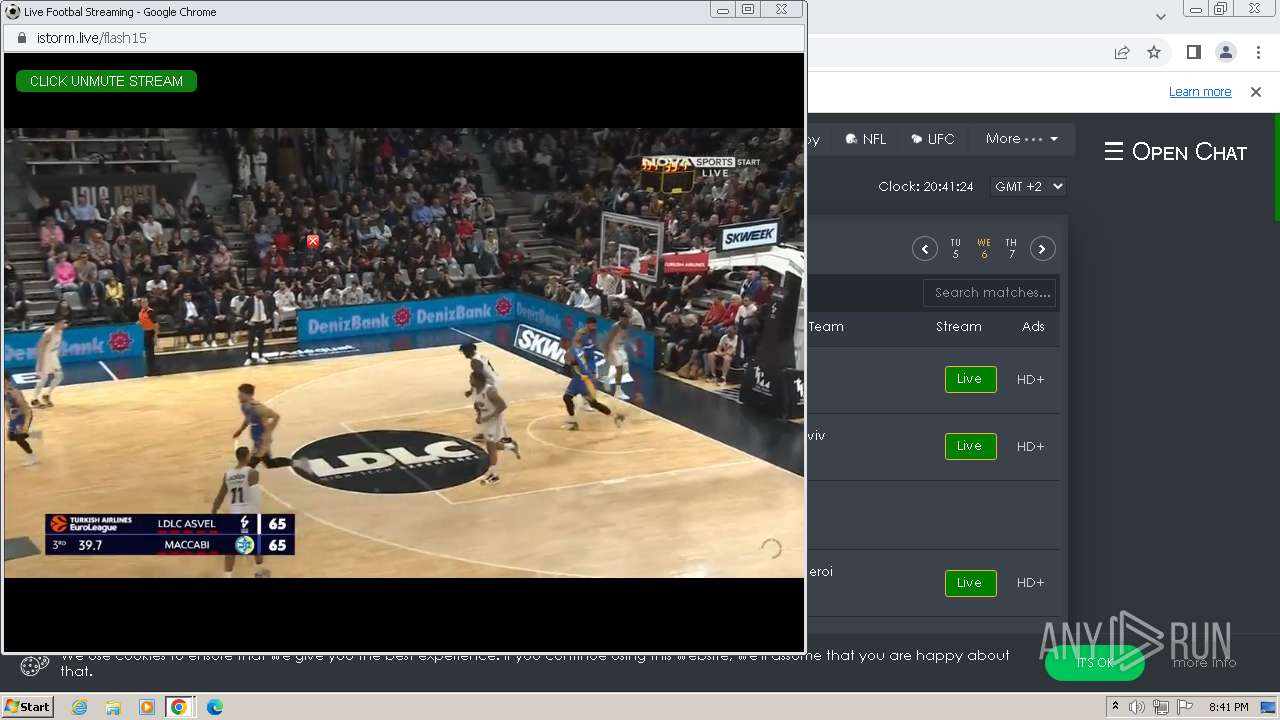Show hidden system tray icons arrow
This screenshot has width=1280, height=720.
[x=1115, y=707]
